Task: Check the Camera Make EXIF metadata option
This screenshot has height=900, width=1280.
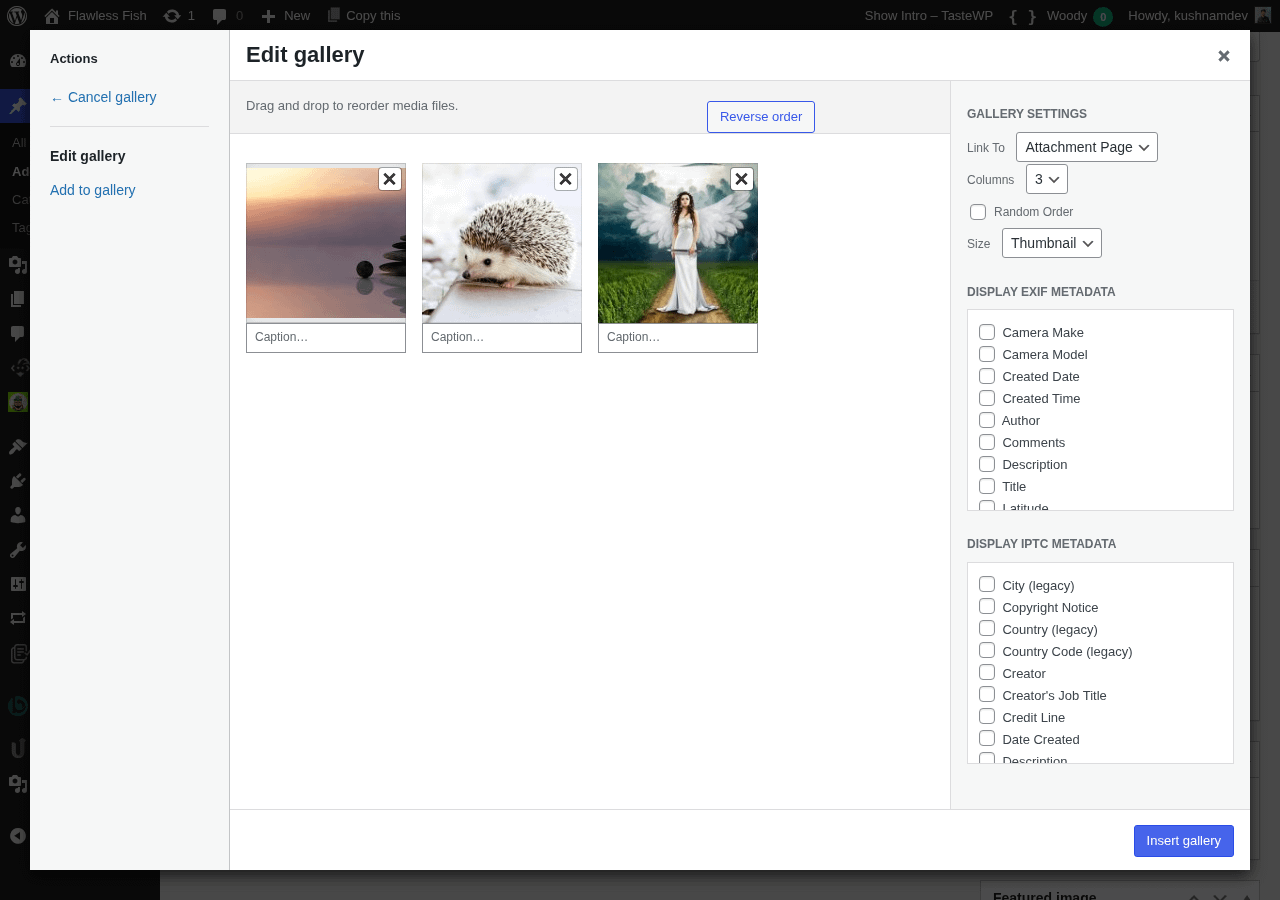Action: pyautogui.click(x=987, y=331)
